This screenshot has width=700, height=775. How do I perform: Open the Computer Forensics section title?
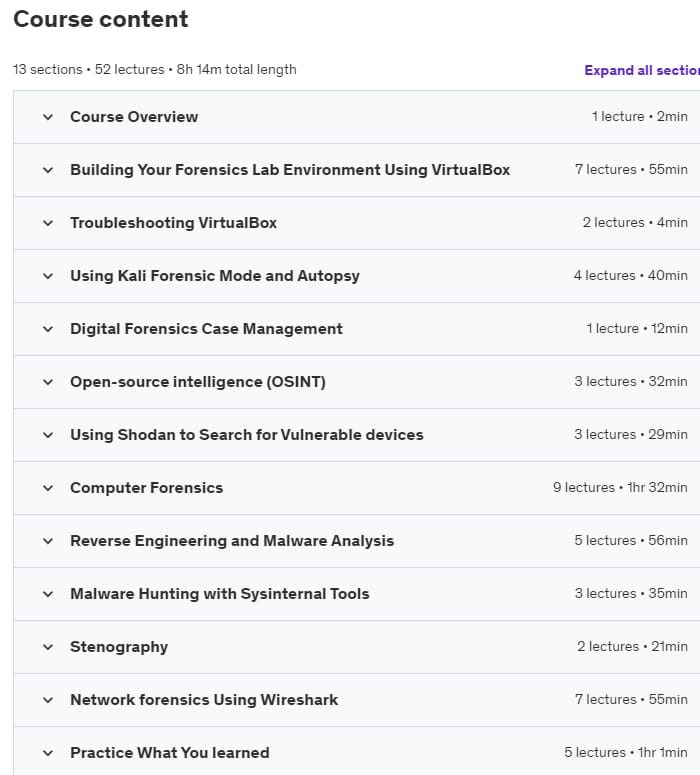click(146, 488)
